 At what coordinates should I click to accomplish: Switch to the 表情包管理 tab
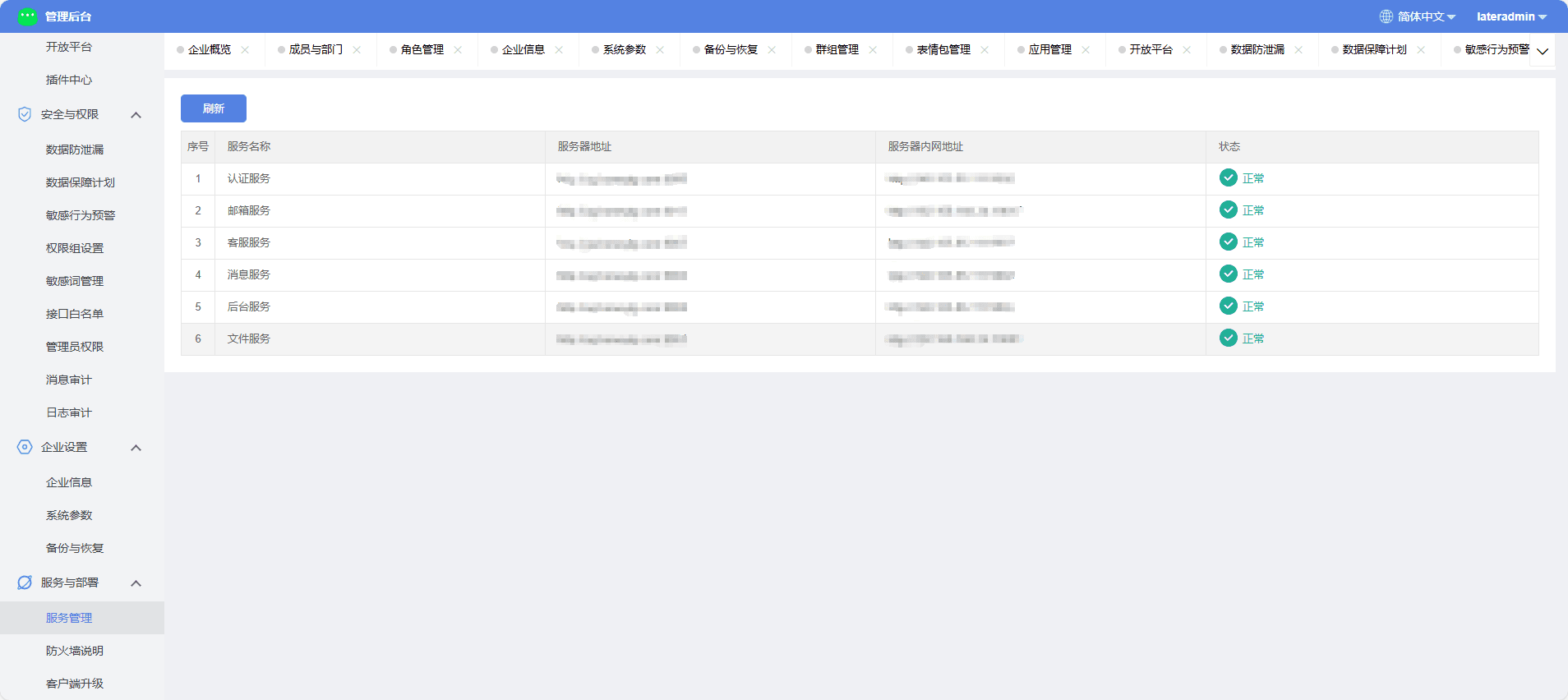point(943,50)
